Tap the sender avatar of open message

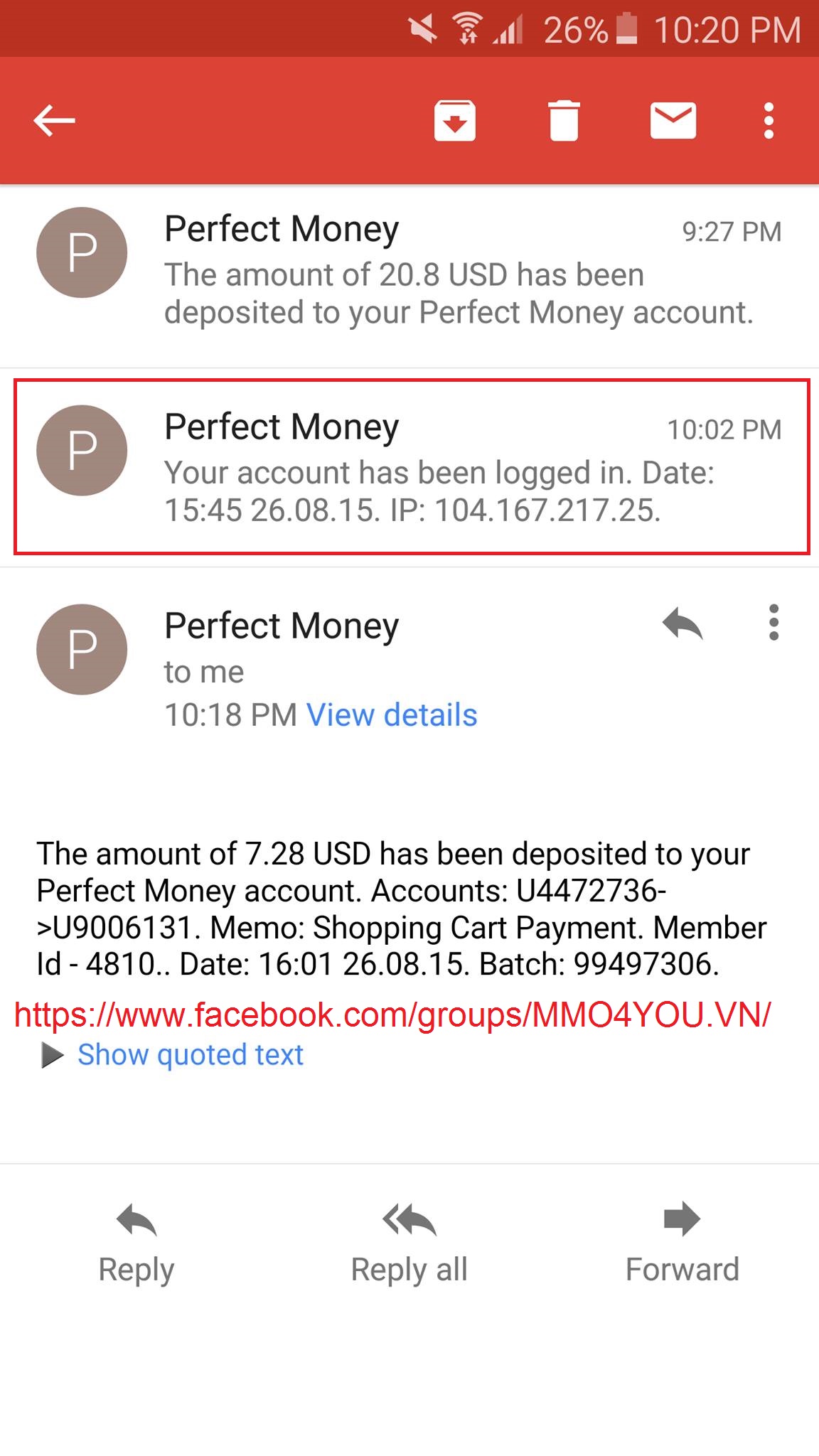pos(82,649)
